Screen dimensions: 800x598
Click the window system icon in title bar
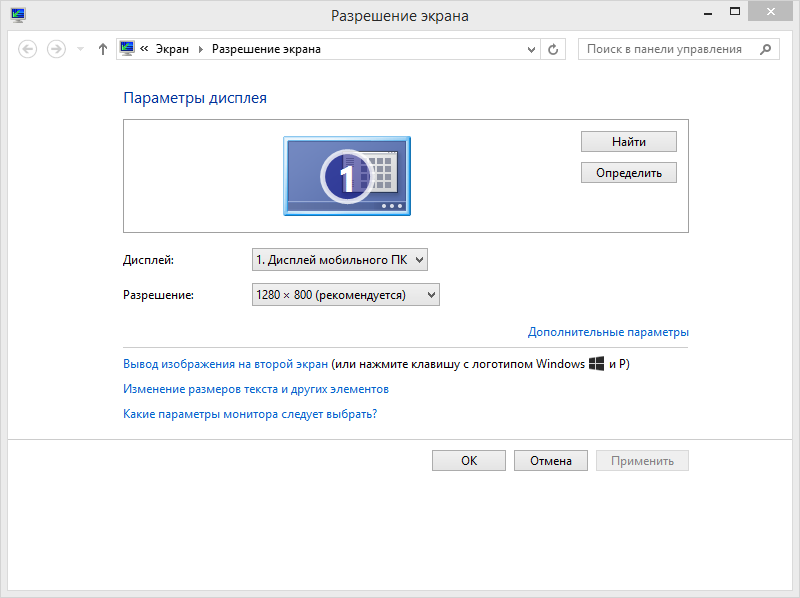coord(18,15)
